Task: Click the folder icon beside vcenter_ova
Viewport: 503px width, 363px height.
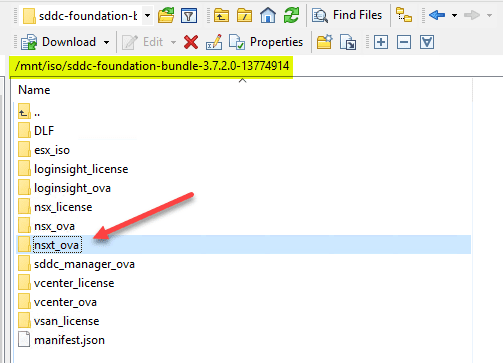Action: 24,302
